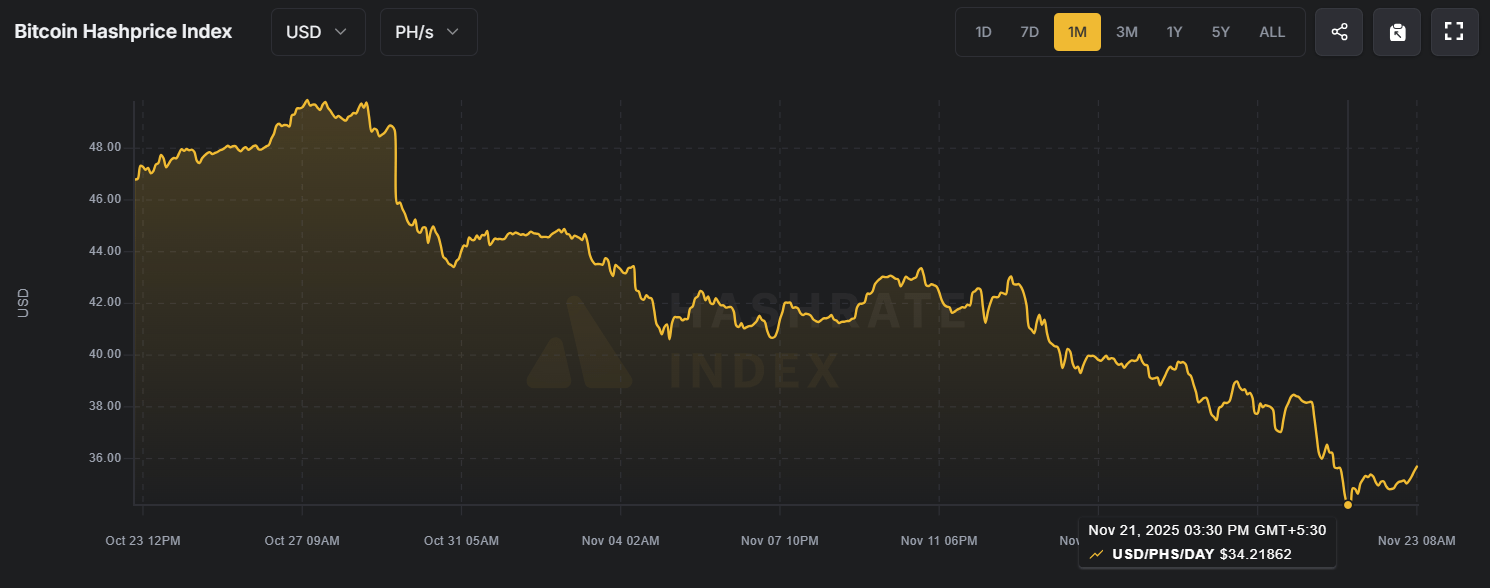Click the 48.00 y-axis label
The image size is (1490, 588).
(105, 147)
